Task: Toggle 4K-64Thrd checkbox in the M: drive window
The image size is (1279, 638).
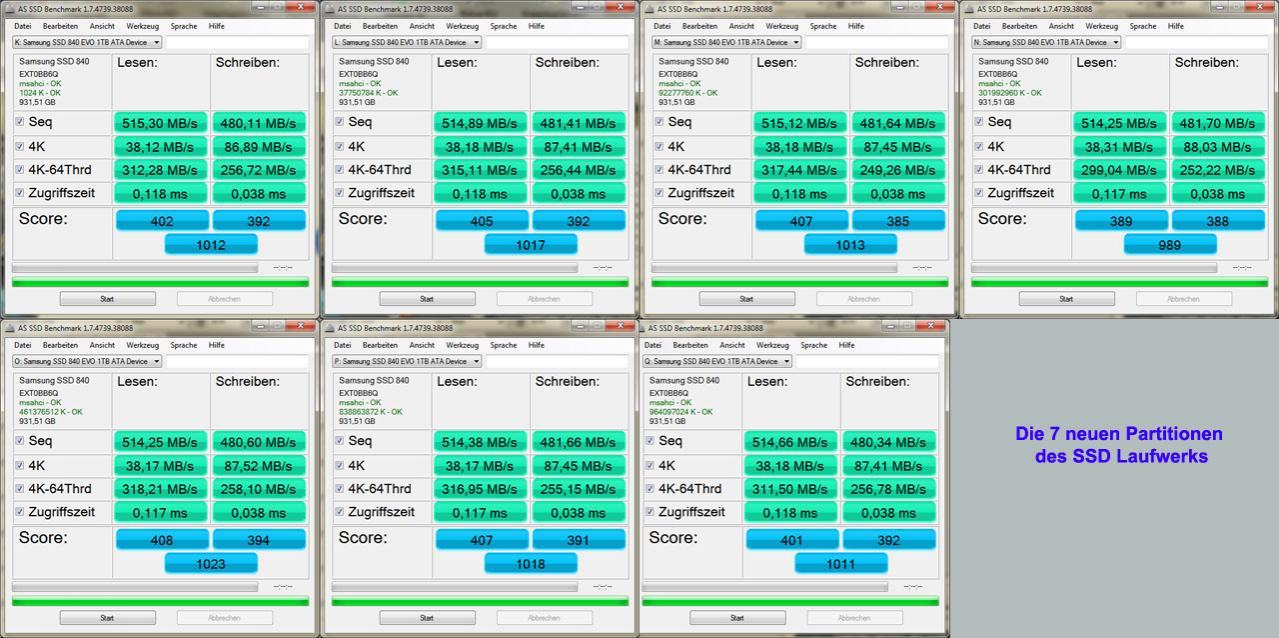Action: [x=659, y=169]
